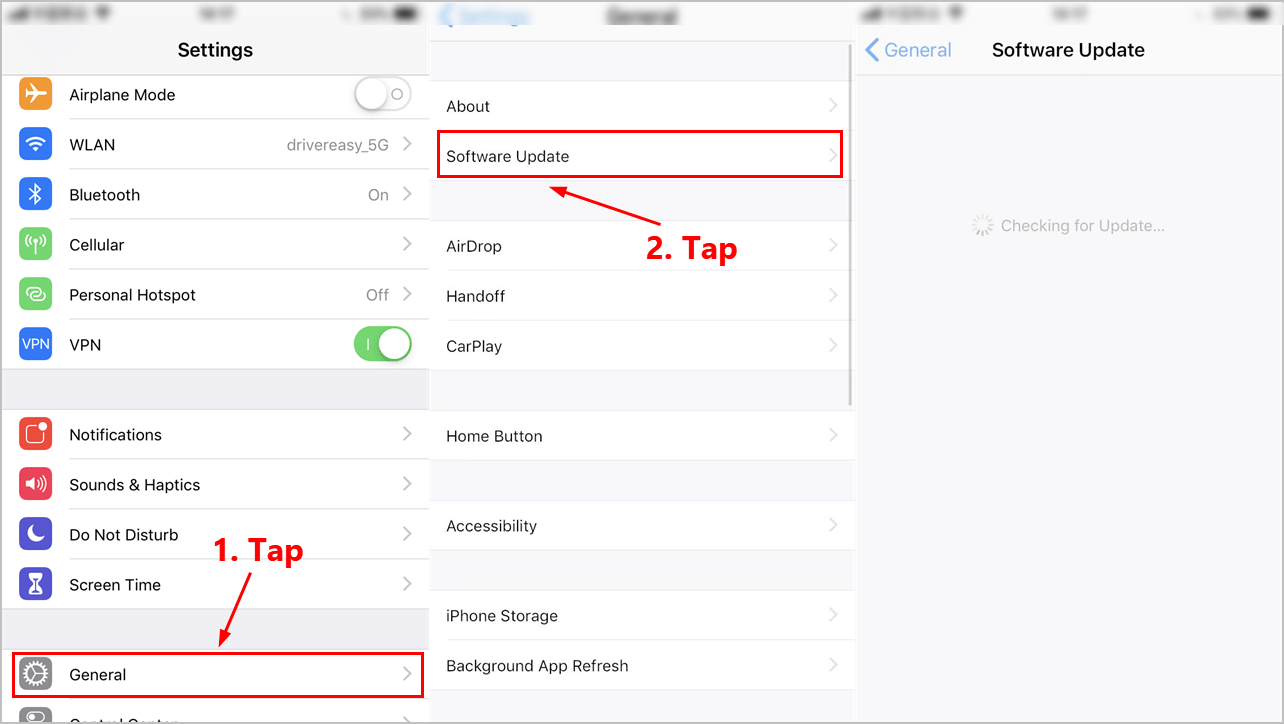Tap the Airplane Mode orange icon
The width and height of the screenshot is (1284, 724).
coord(36,94)
